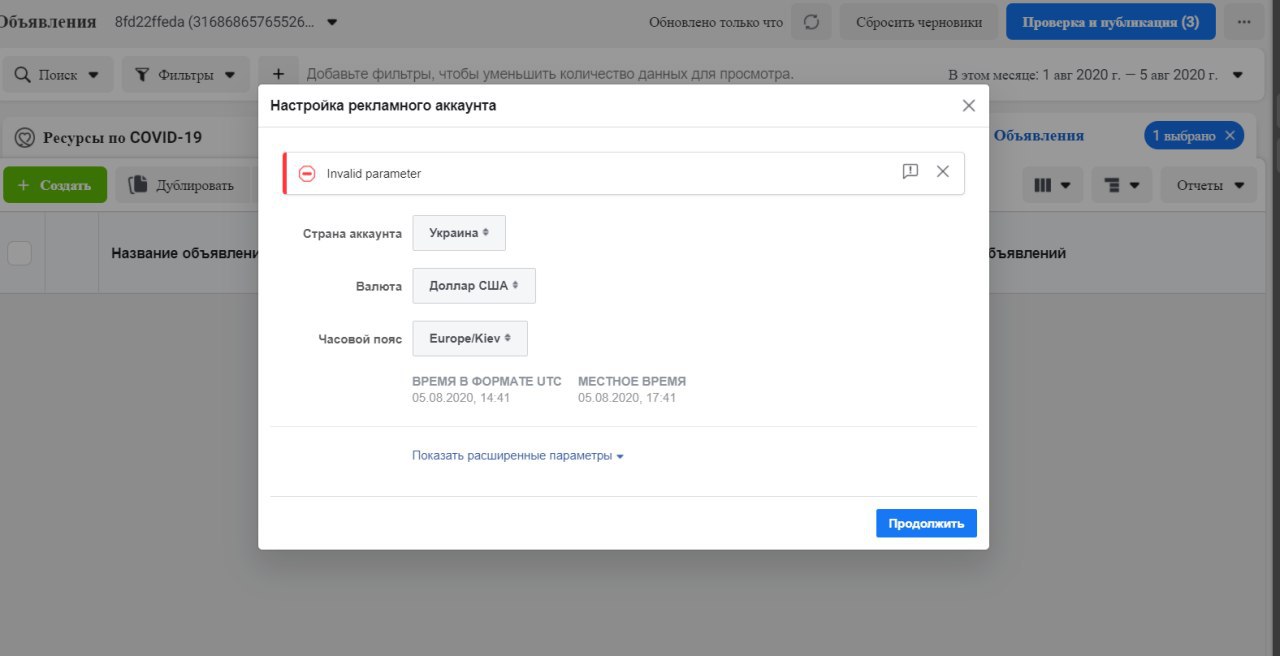Click the Название объявления column header
Viewport: 1280px width, 656px height.
click(x=185, y=254)
